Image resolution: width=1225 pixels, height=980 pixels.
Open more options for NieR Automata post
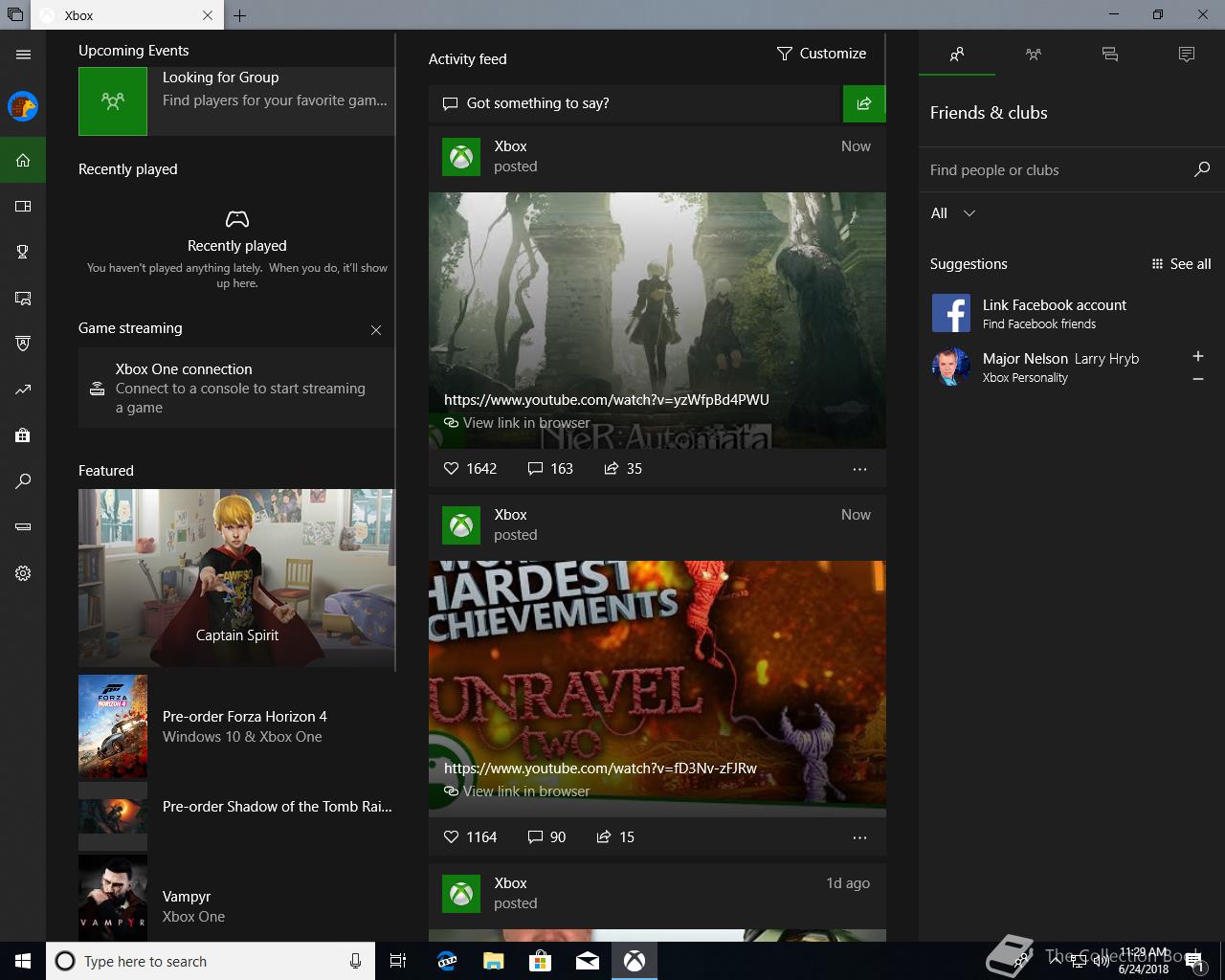(x=859, y=469)
